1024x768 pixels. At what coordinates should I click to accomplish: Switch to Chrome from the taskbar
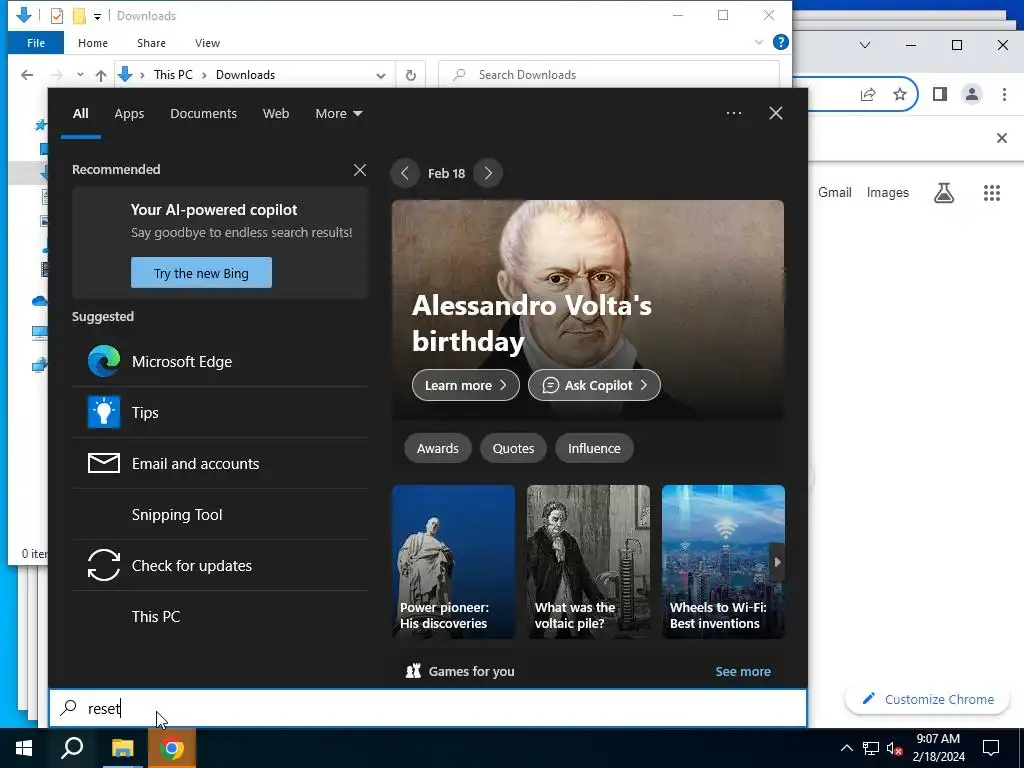tap(172, 748)
